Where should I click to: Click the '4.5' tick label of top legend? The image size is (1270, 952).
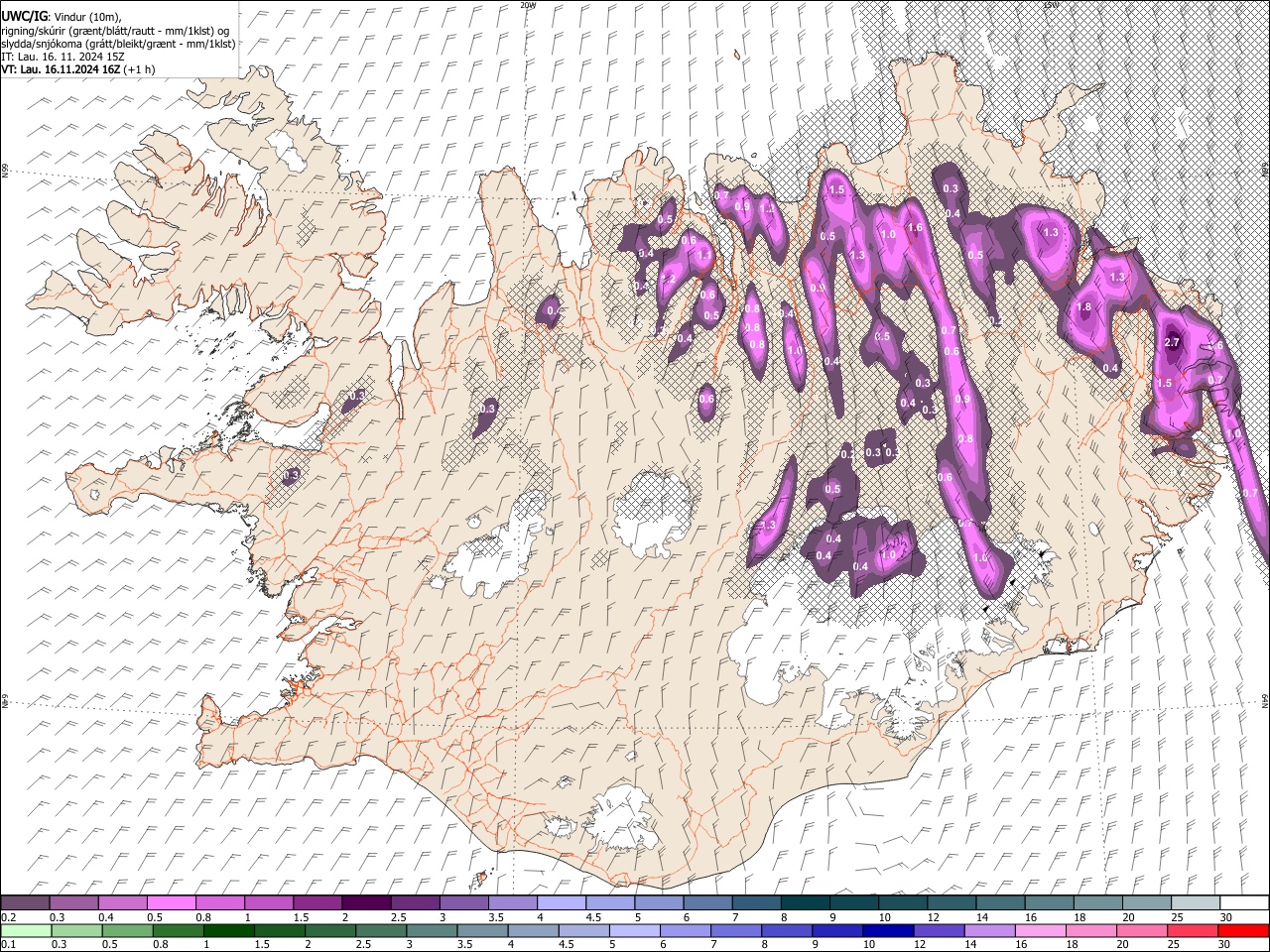(593, 917)
